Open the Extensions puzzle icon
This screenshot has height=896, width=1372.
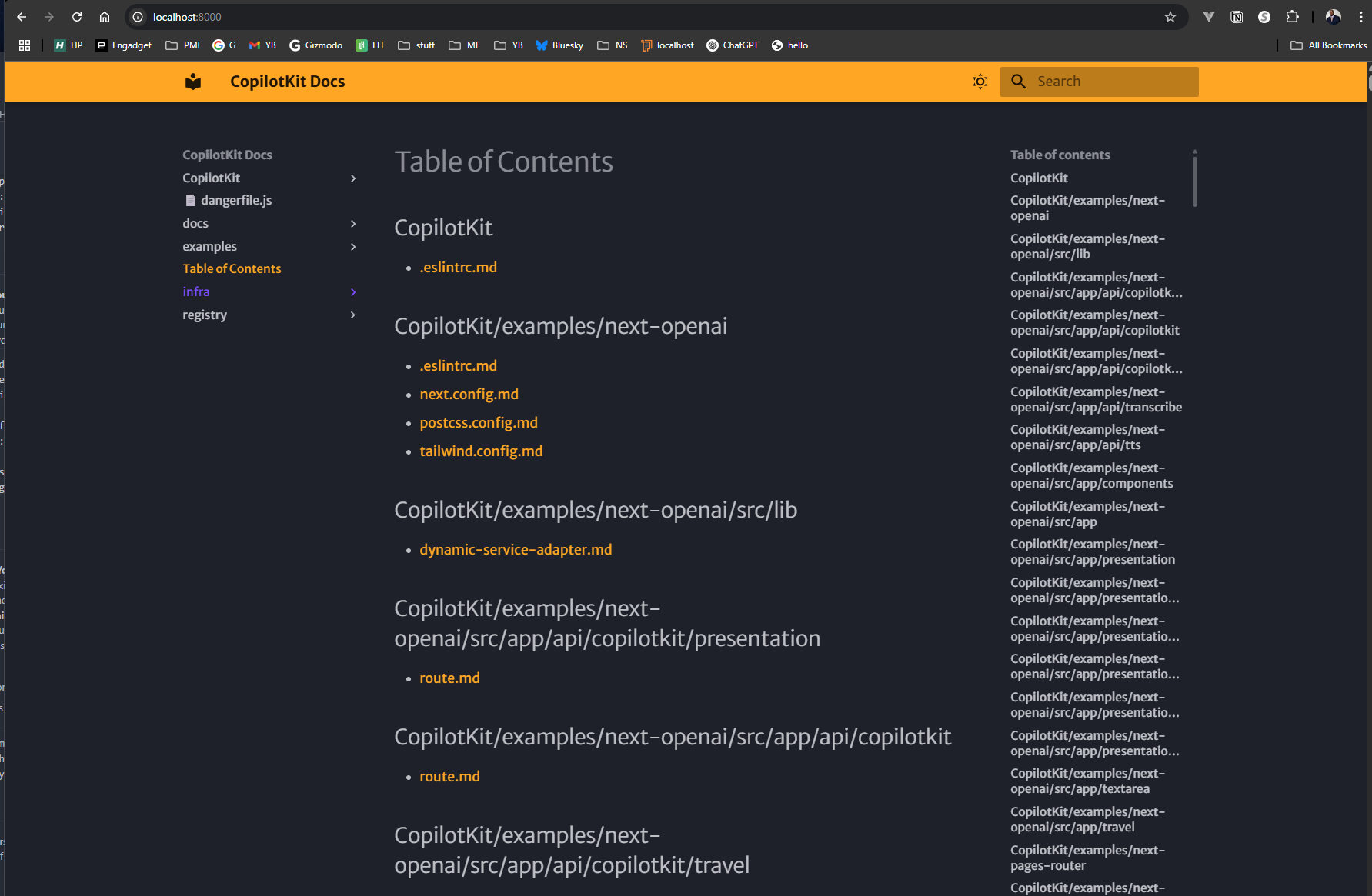1292,17
